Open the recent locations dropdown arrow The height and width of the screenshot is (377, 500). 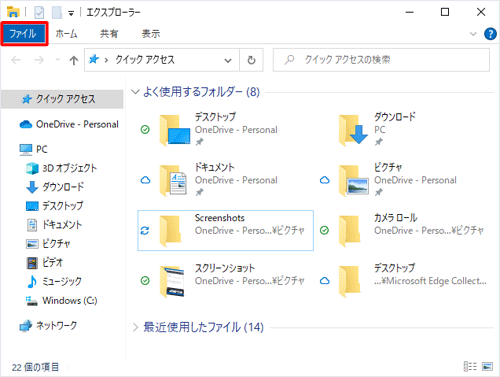point(58,60)
